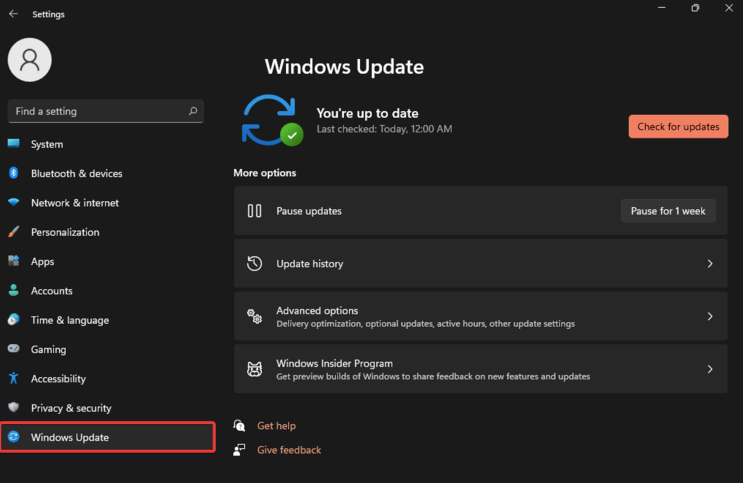Screen dimensions: 743x483
Task: Expand Windows Insider Program chevron
Action: (710, 369)
